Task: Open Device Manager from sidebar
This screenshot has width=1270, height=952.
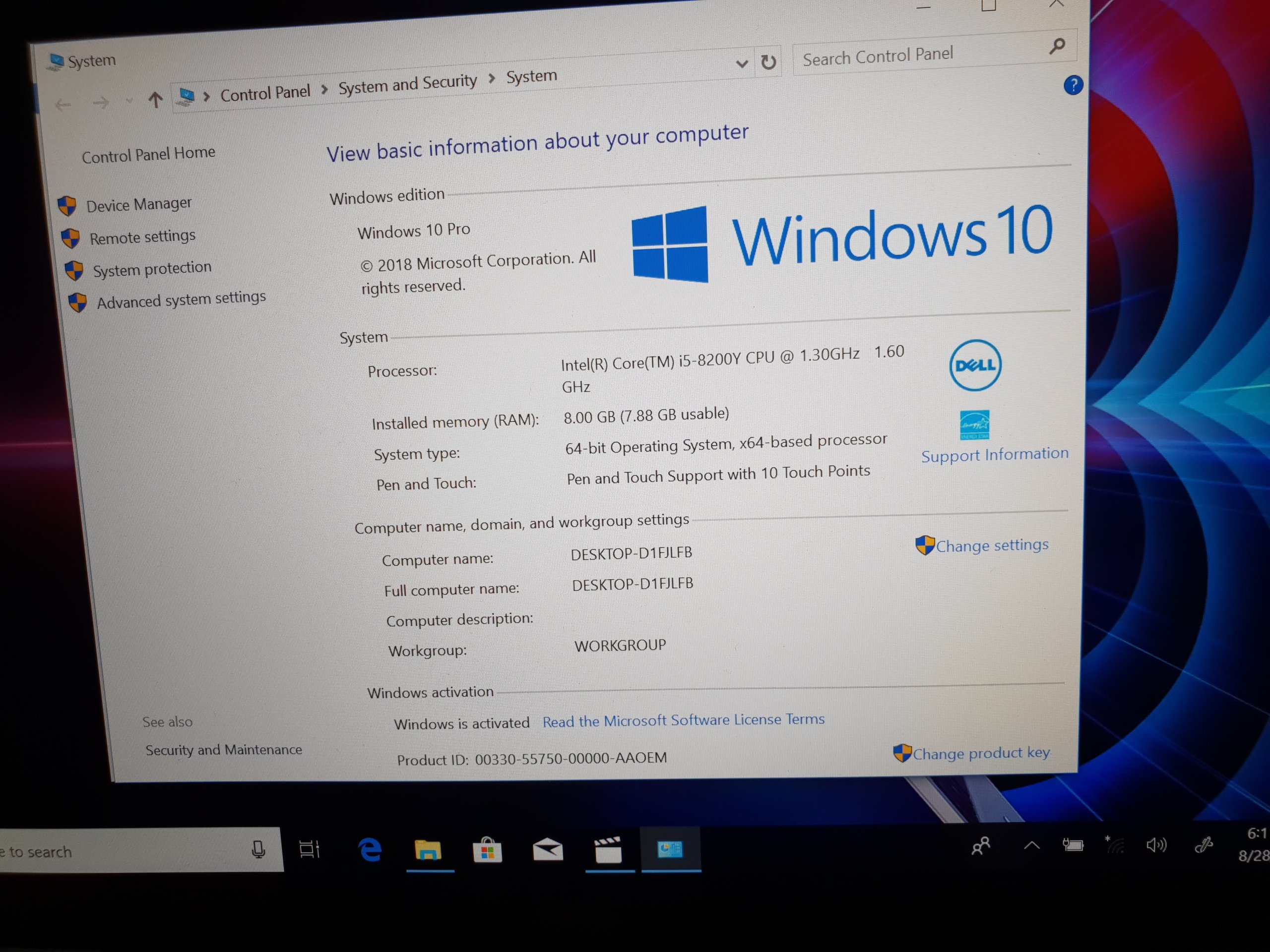Action: coord(138,204)
